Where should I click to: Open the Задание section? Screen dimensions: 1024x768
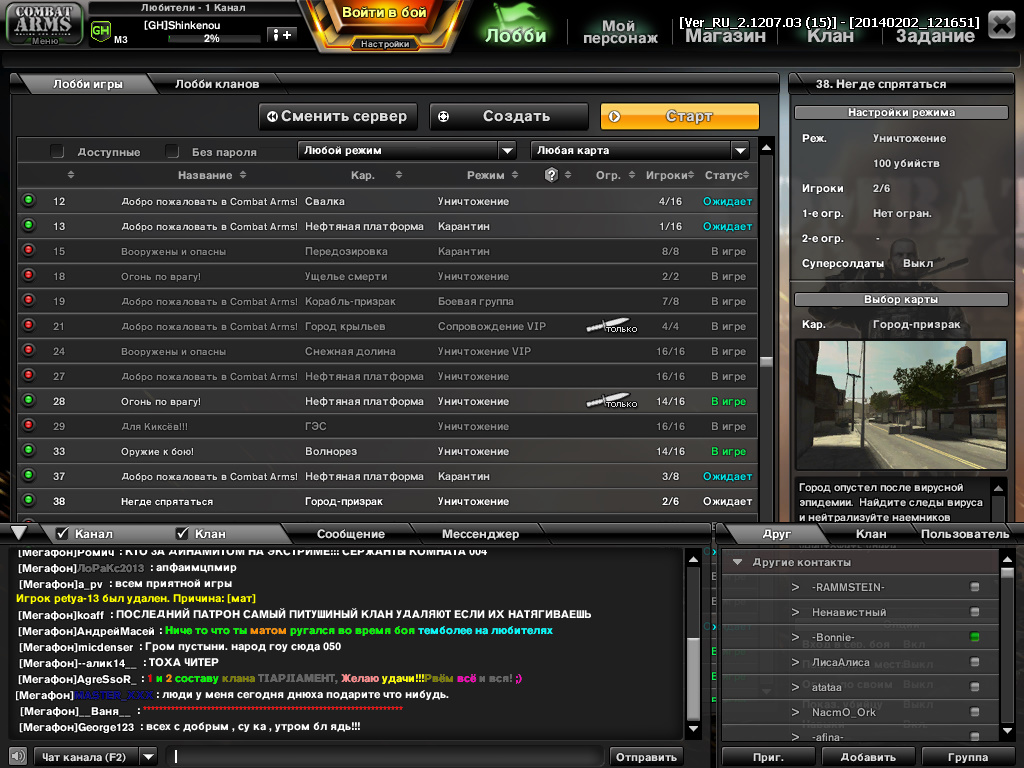coord(935,36)
